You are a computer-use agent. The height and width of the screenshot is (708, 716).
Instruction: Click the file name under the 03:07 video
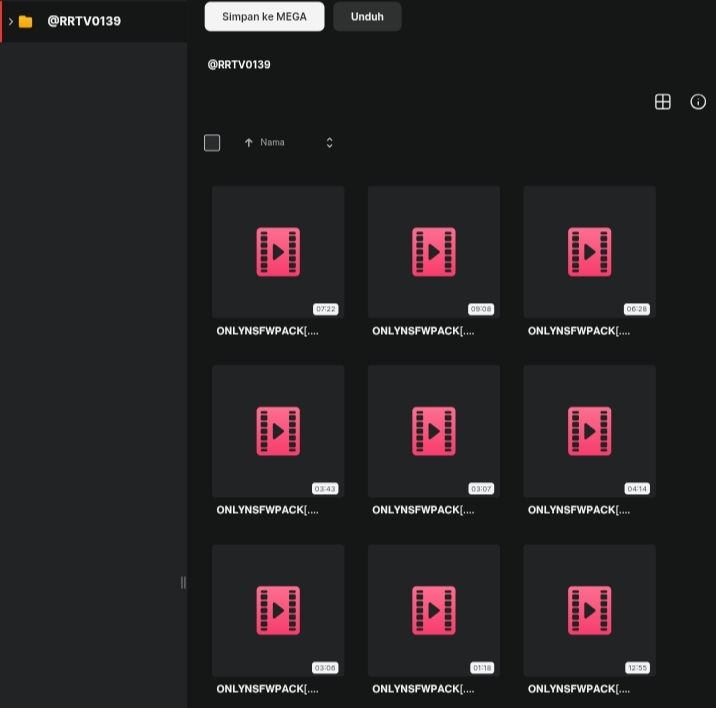pyautogui.click(x=423, y=510)
